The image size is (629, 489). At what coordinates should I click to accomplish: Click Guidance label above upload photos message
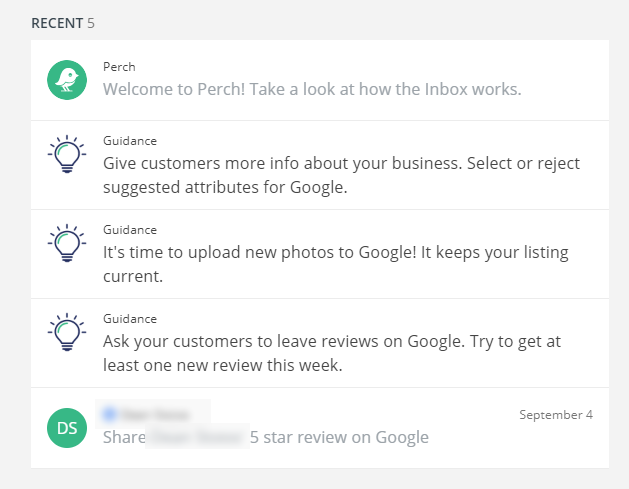(x=130, y=230)
